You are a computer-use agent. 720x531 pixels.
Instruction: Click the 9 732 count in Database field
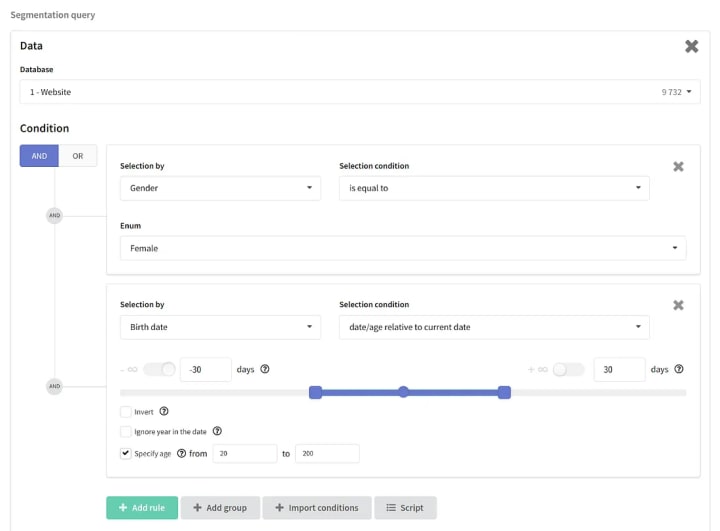click(671, 92)
